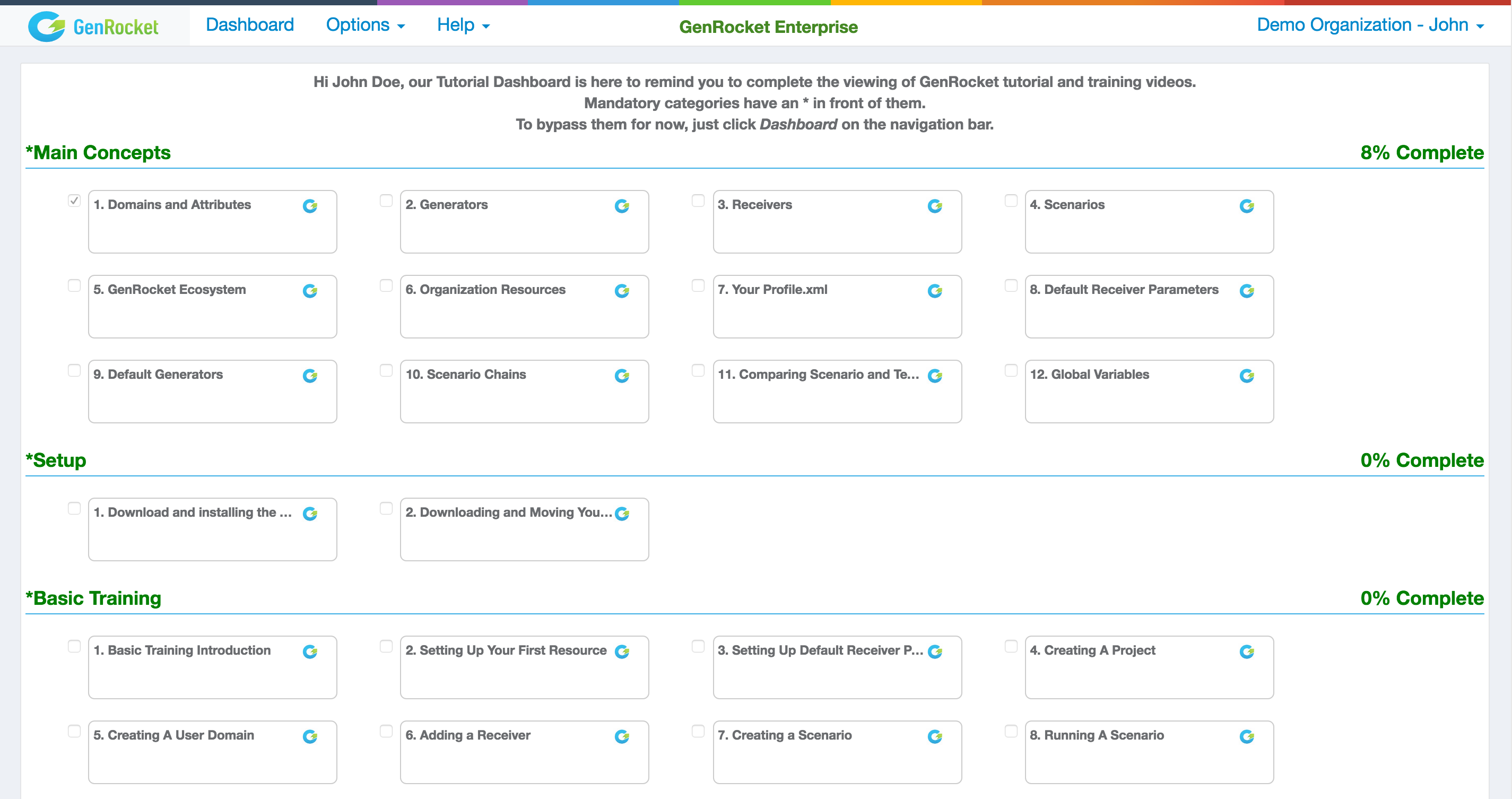Screen dimensions: 1512x799
Task: Tick the Basic Training Introduction checkbox
Action: point(74,646)
